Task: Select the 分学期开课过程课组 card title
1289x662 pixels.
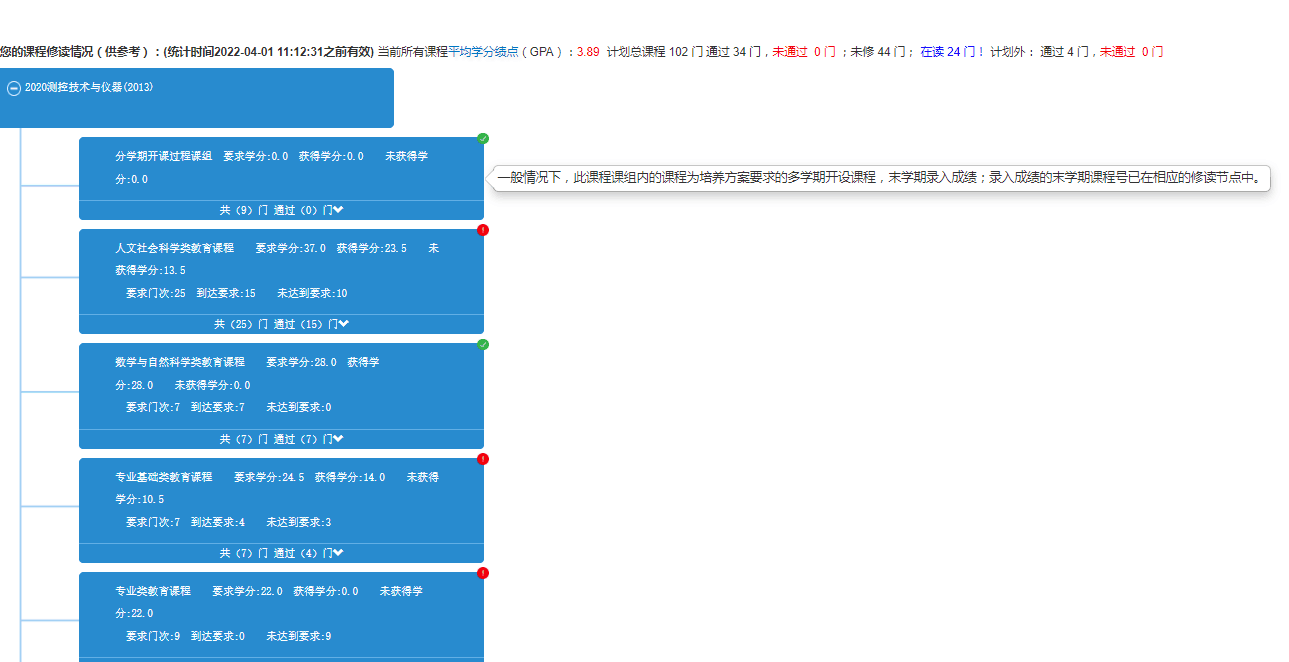Action: (164, 156)
